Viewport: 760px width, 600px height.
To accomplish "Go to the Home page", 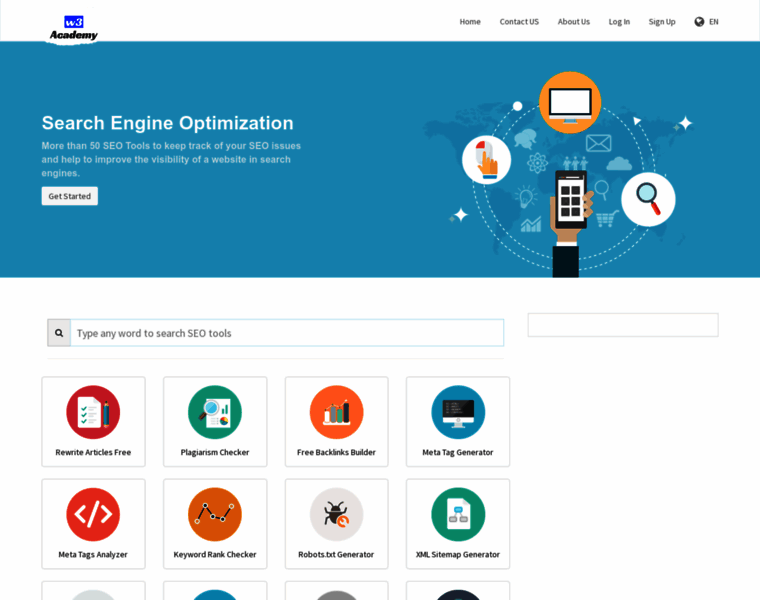I will click(x=470, y=22).
